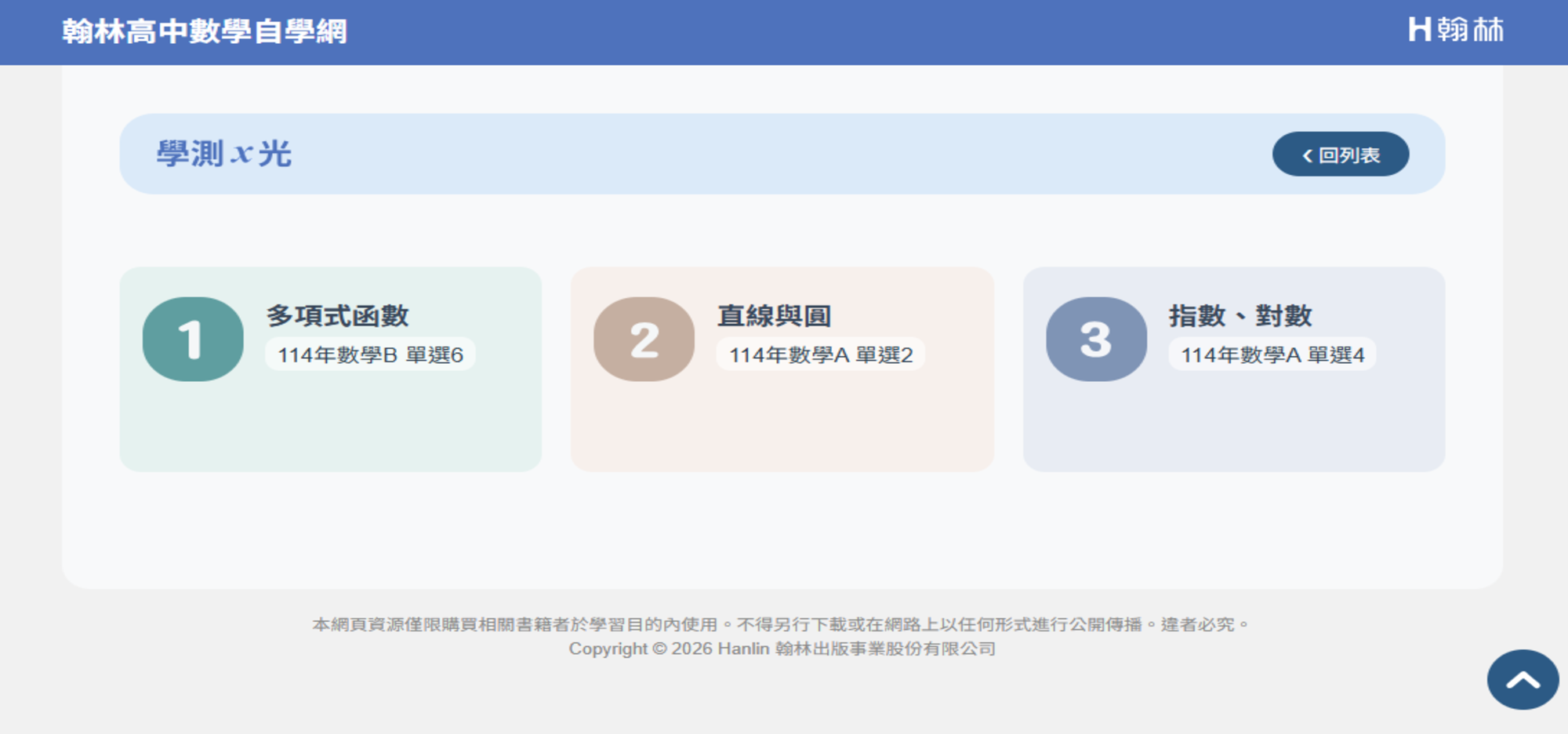The width and height of the screenshot is (1568, 734).
Task: Open the 直線與圓 topic title
Action: click(x=774, y=315)
